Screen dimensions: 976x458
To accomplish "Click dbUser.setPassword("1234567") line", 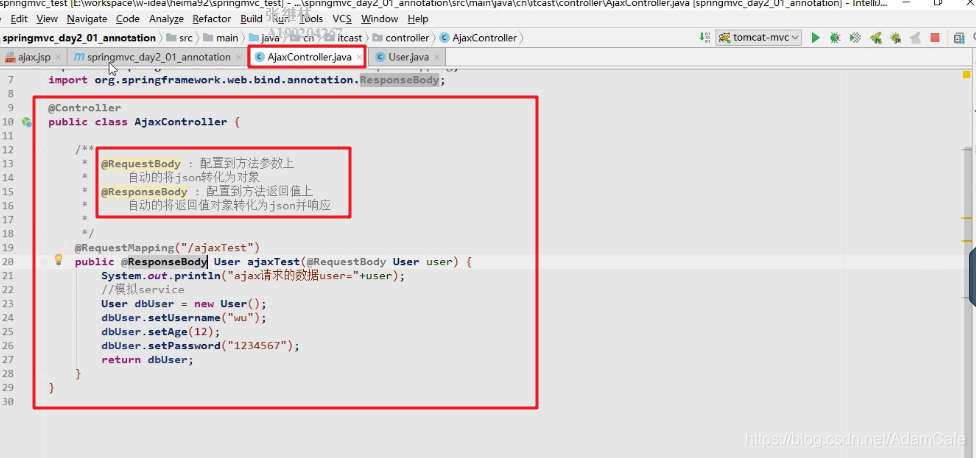I will pyautogui.click(x=200, y=346).
